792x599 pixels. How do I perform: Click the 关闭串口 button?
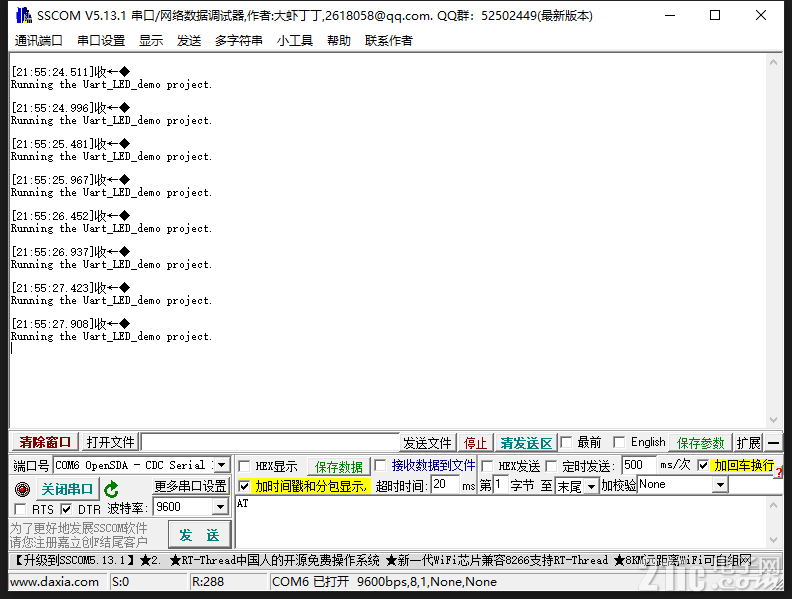[x=67, y=489]
